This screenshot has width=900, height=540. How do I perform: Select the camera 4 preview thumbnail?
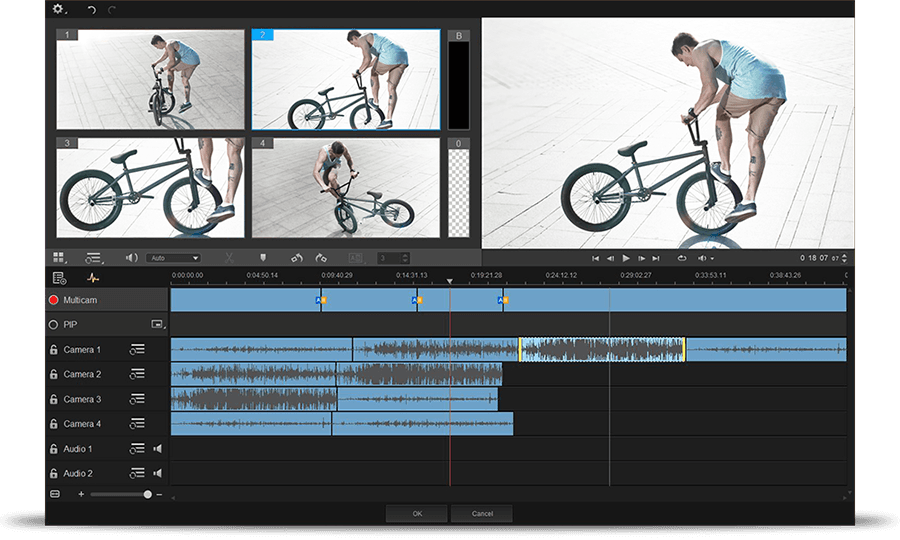click(345, 187)
